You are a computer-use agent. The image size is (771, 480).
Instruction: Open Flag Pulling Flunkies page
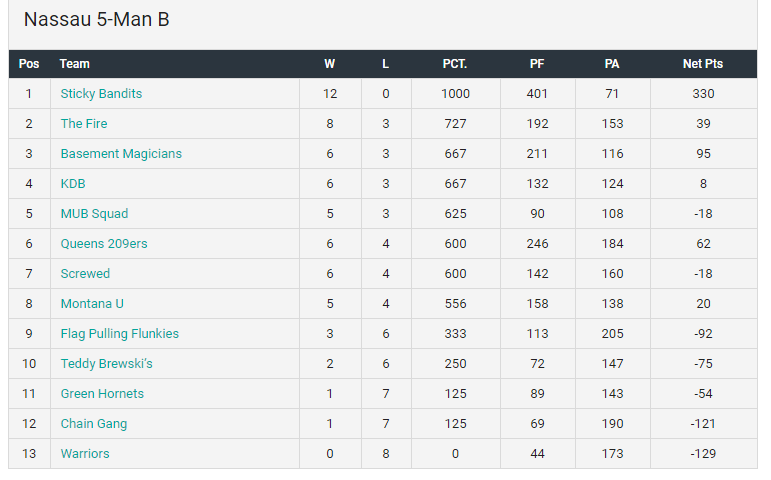[120, 334]
